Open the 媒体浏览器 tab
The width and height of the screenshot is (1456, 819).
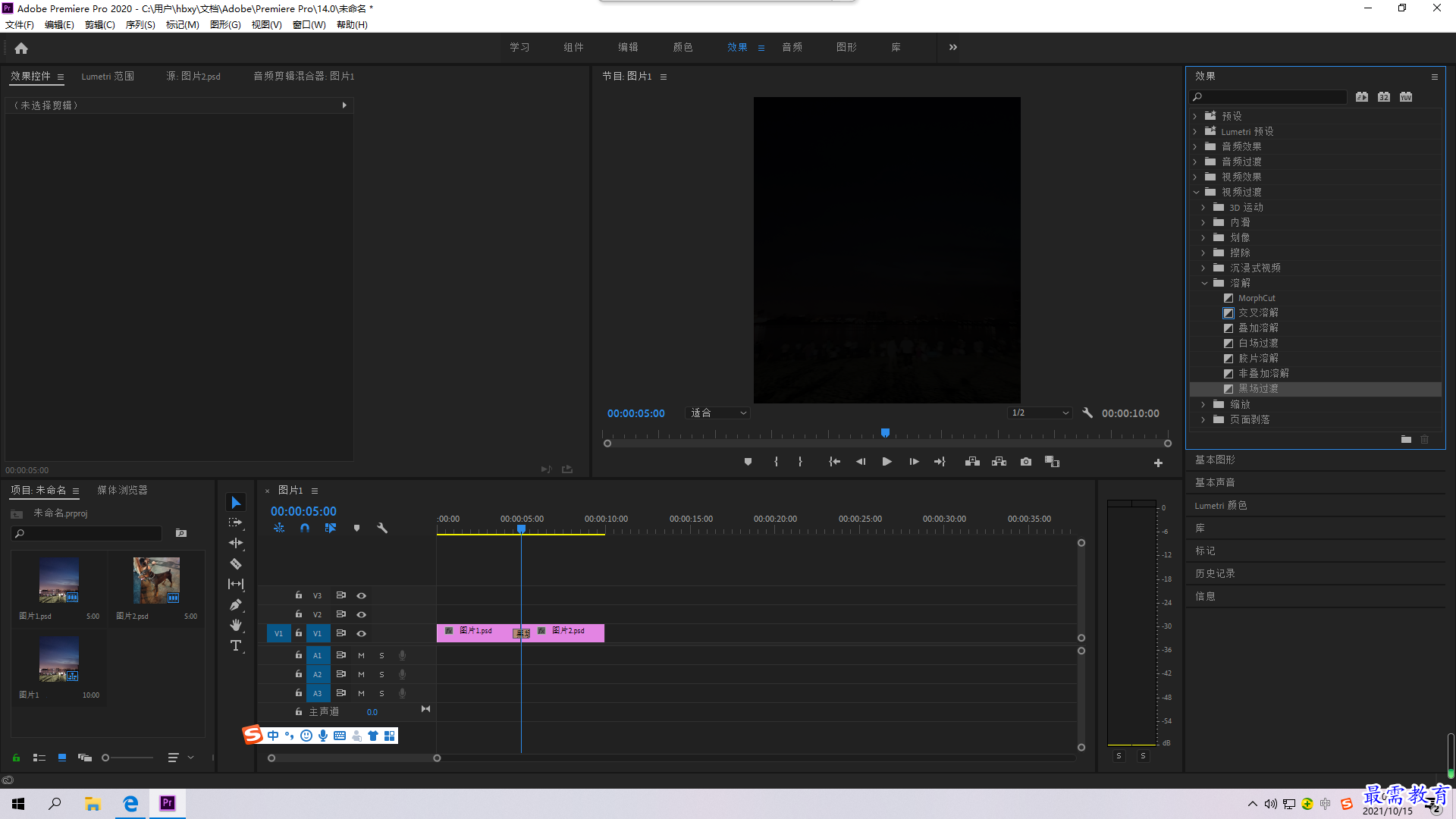(x=122, y=490)
